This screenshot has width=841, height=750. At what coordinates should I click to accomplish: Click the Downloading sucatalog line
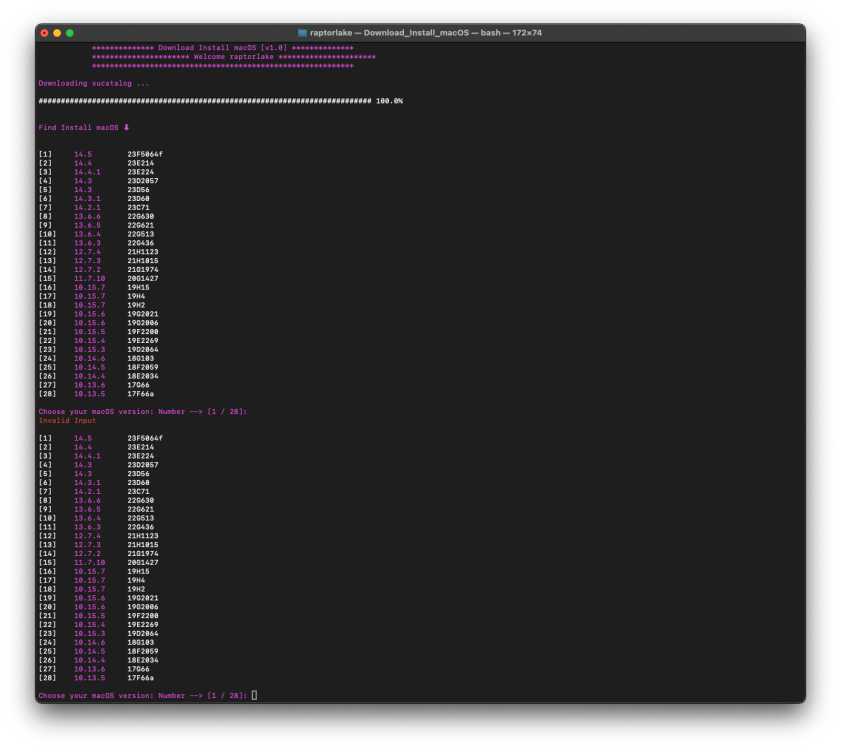click(94, 83)
